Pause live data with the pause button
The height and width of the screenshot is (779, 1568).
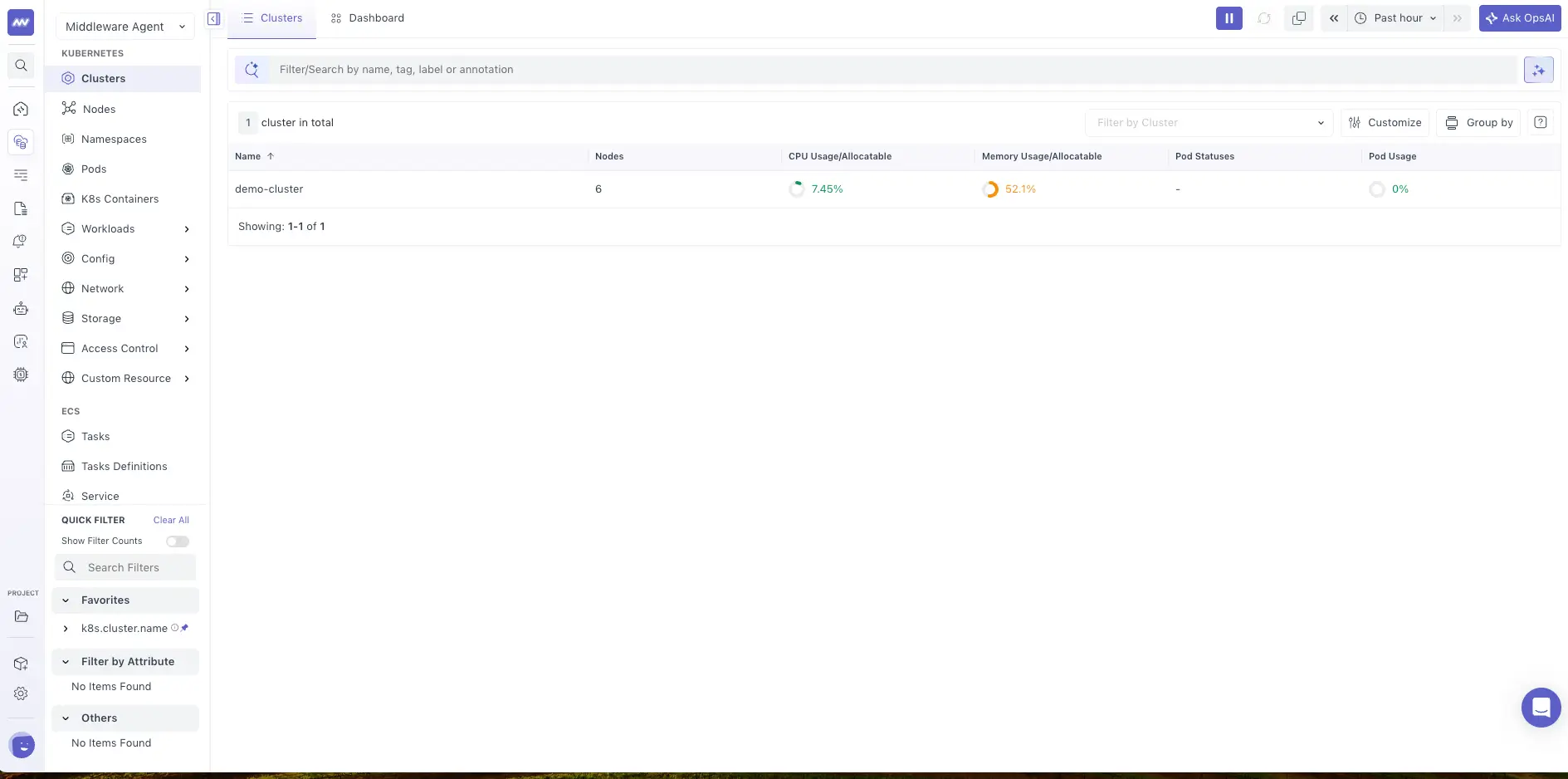click(1229, 18)
